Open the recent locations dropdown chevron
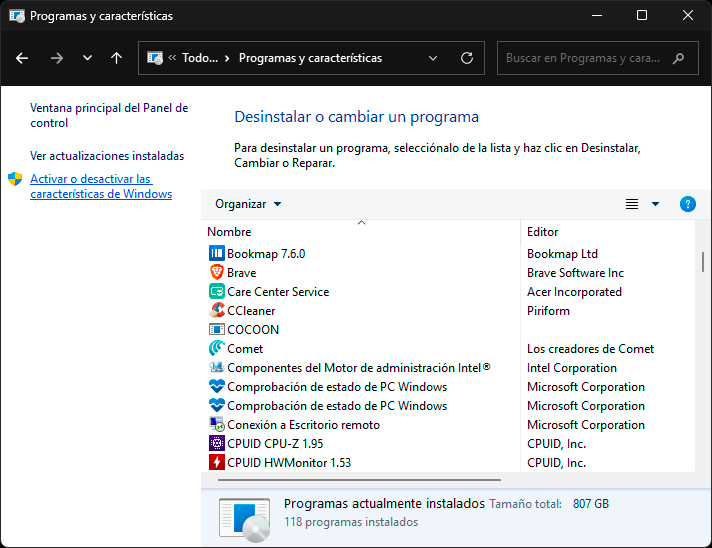This screenshot has width=712, height=548. [x=87, y=58]
